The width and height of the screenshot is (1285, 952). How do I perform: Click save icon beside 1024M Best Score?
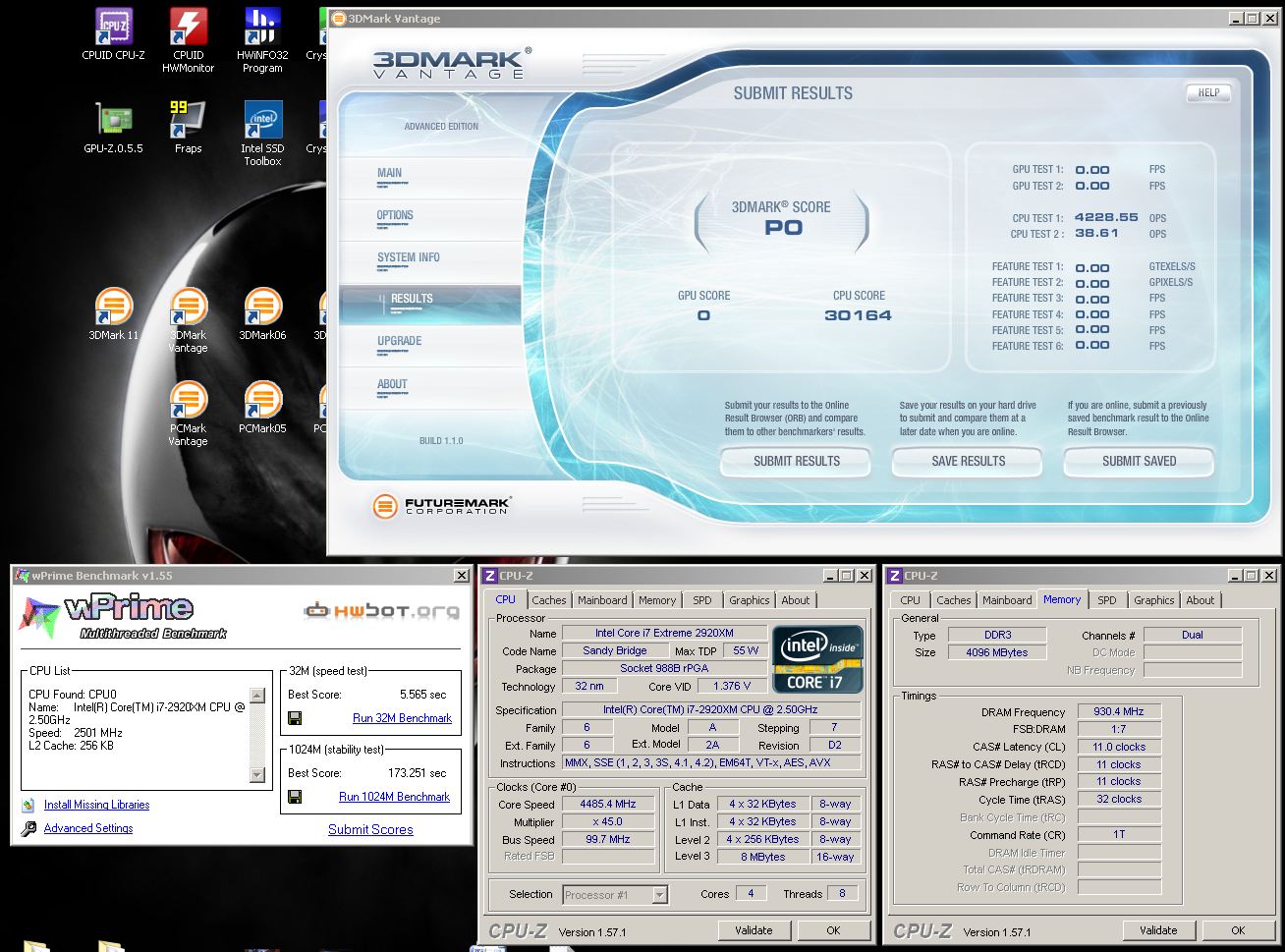coord(295,797)
